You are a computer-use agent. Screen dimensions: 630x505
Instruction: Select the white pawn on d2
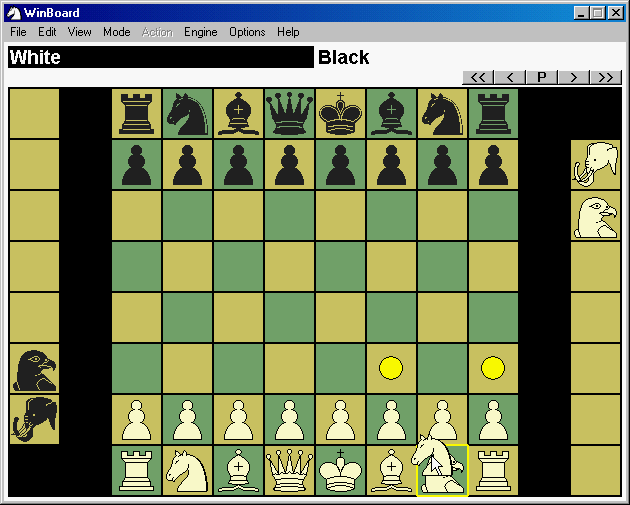(x=289, y=419)
